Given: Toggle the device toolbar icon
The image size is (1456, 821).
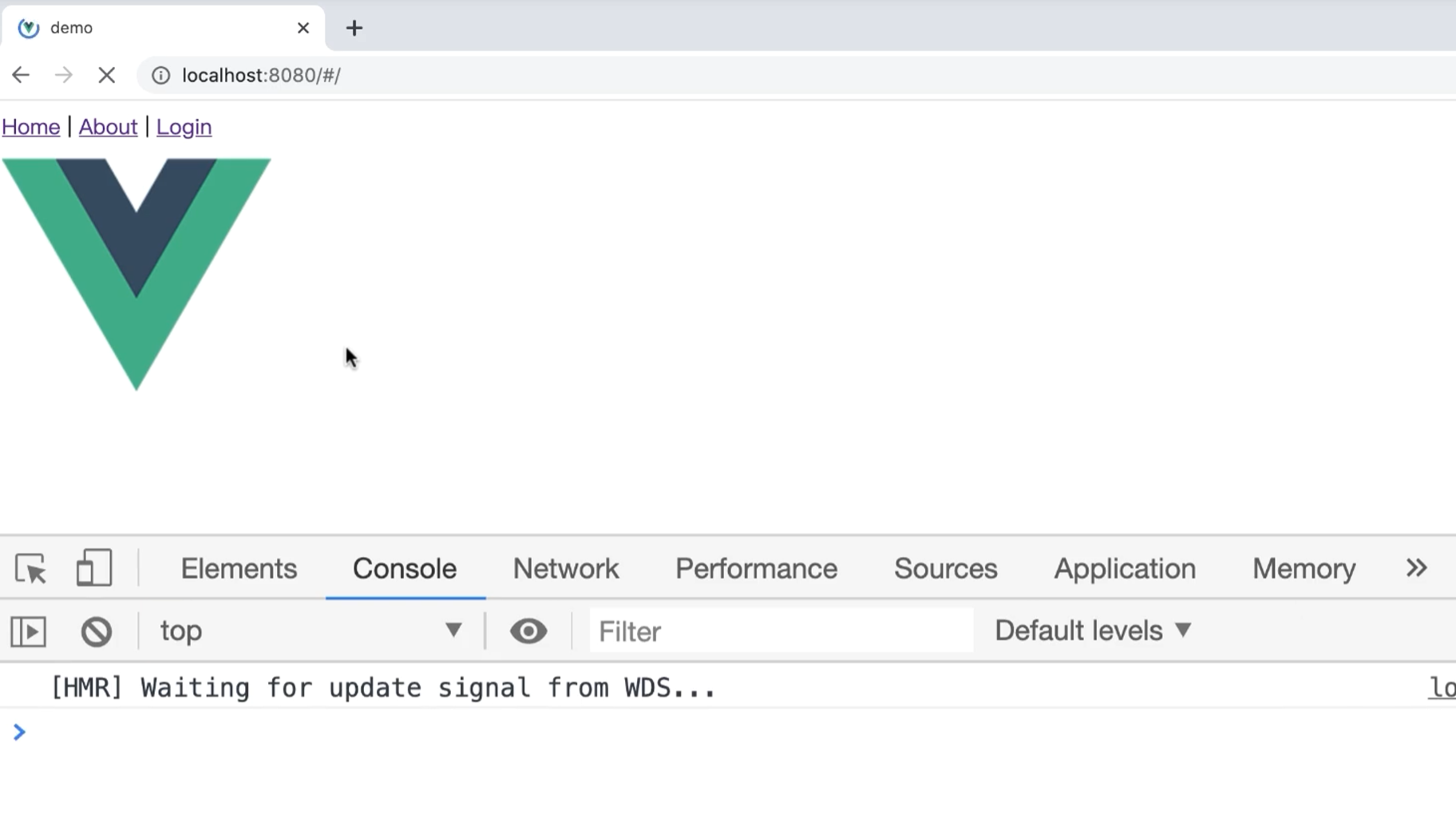Looking at the screenshot, I should coord(93,569).
